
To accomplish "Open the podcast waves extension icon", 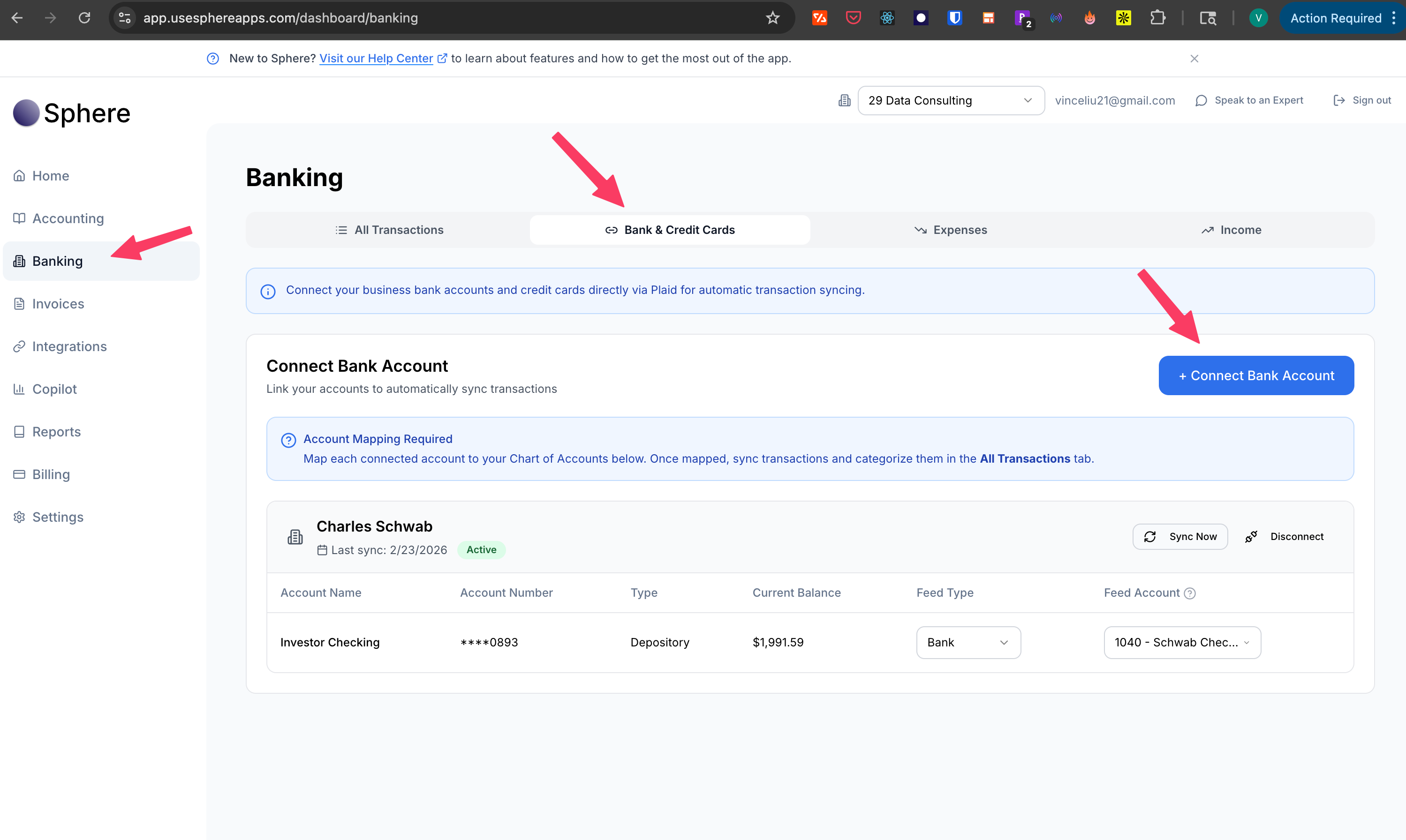I will [1056, 18].
